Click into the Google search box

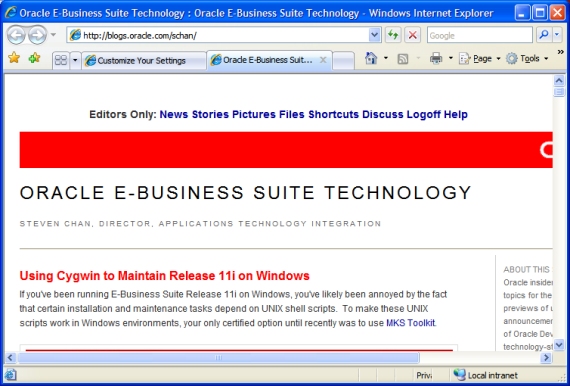479,35
